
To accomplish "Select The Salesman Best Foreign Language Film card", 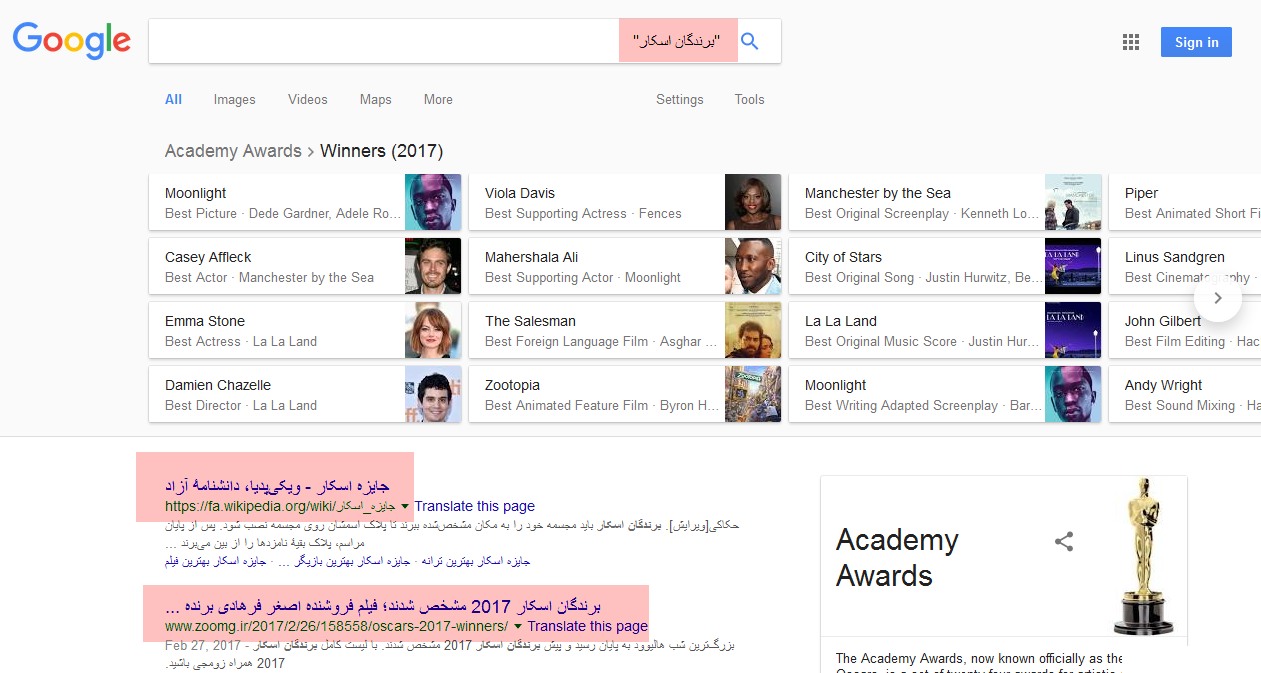I will 624,331.
